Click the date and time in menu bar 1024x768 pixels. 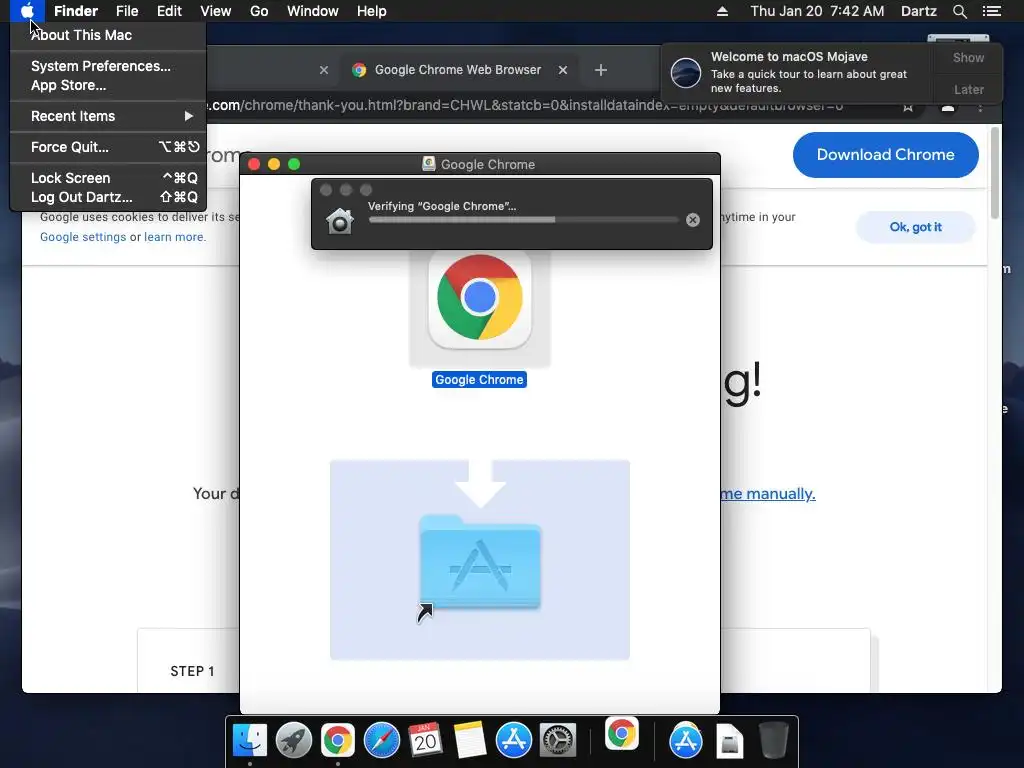pyautogui.click(x=817, y=11)
